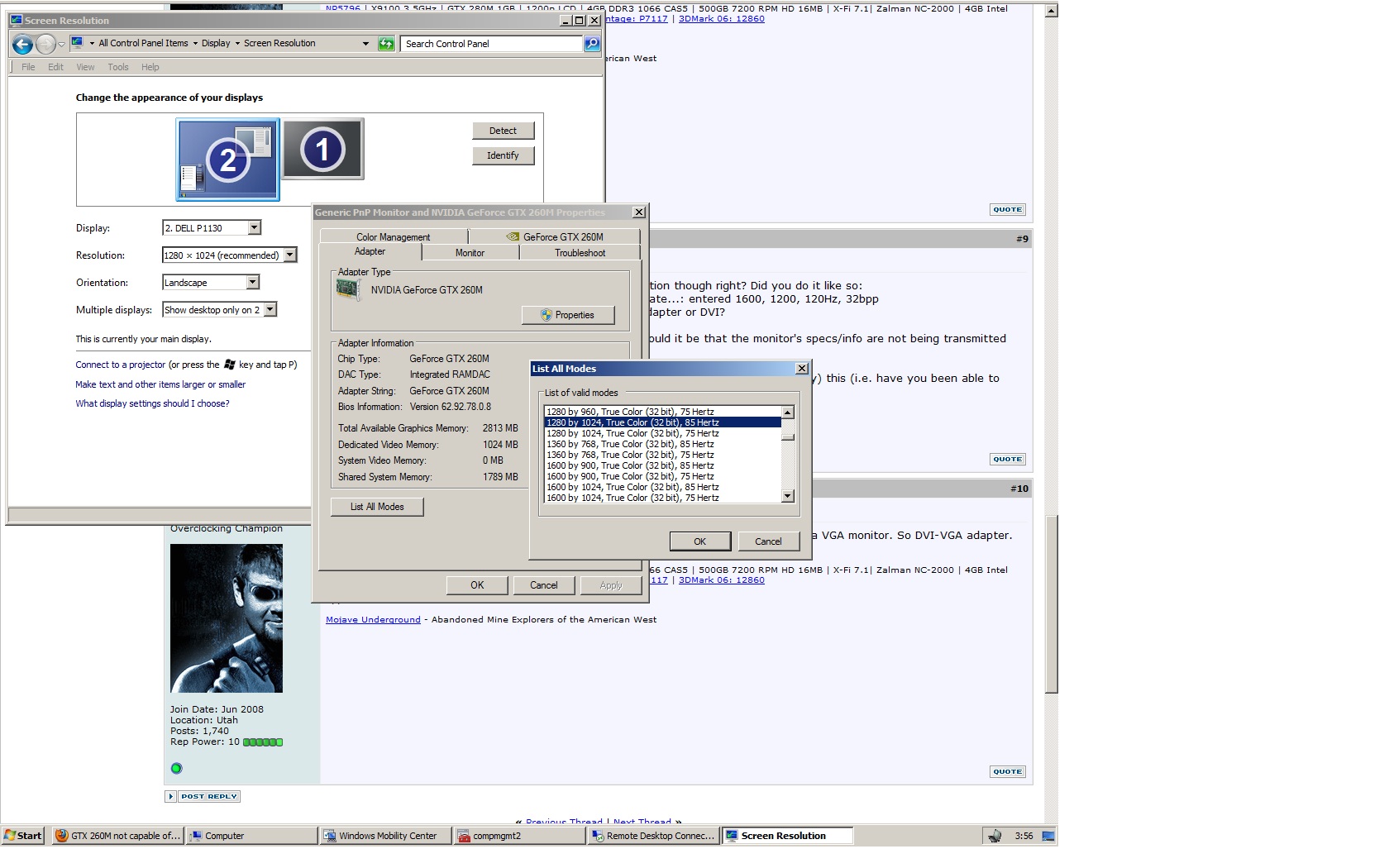Select monitor 2 thumbnail
1389x868 pixels.
(227, 159)
